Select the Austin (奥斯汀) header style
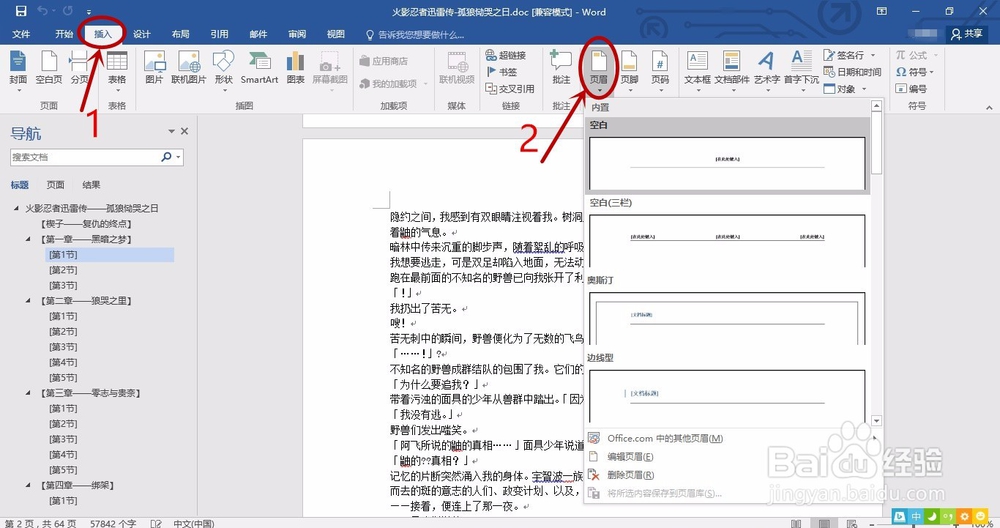 click(x=727, y=318)
